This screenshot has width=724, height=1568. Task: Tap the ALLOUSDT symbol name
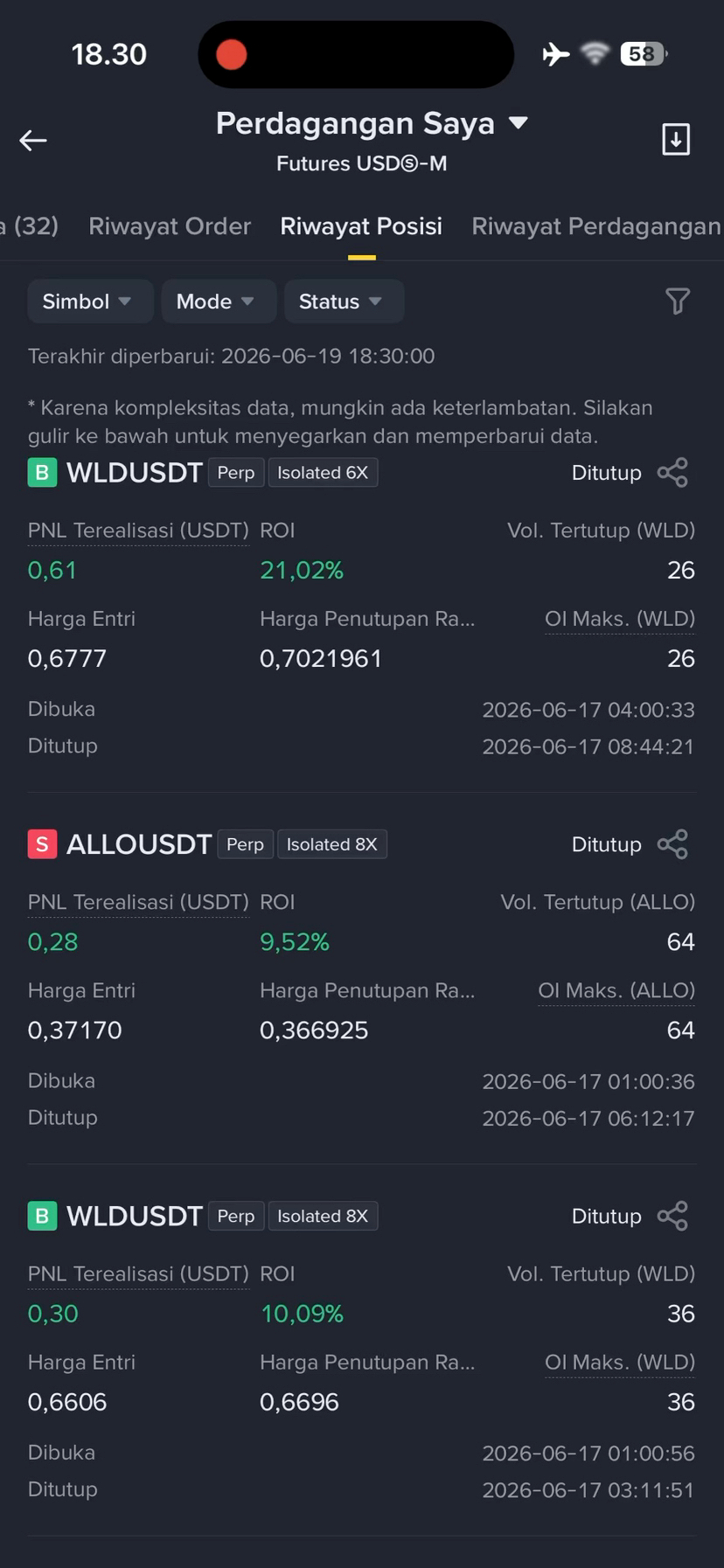coord(139,844)
